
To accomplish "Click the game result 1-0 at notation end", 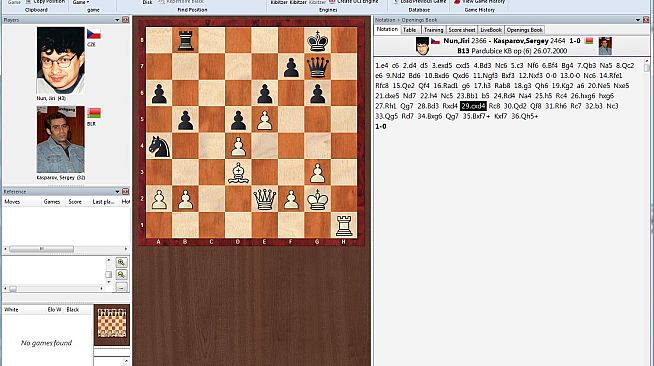I will 381,126.
